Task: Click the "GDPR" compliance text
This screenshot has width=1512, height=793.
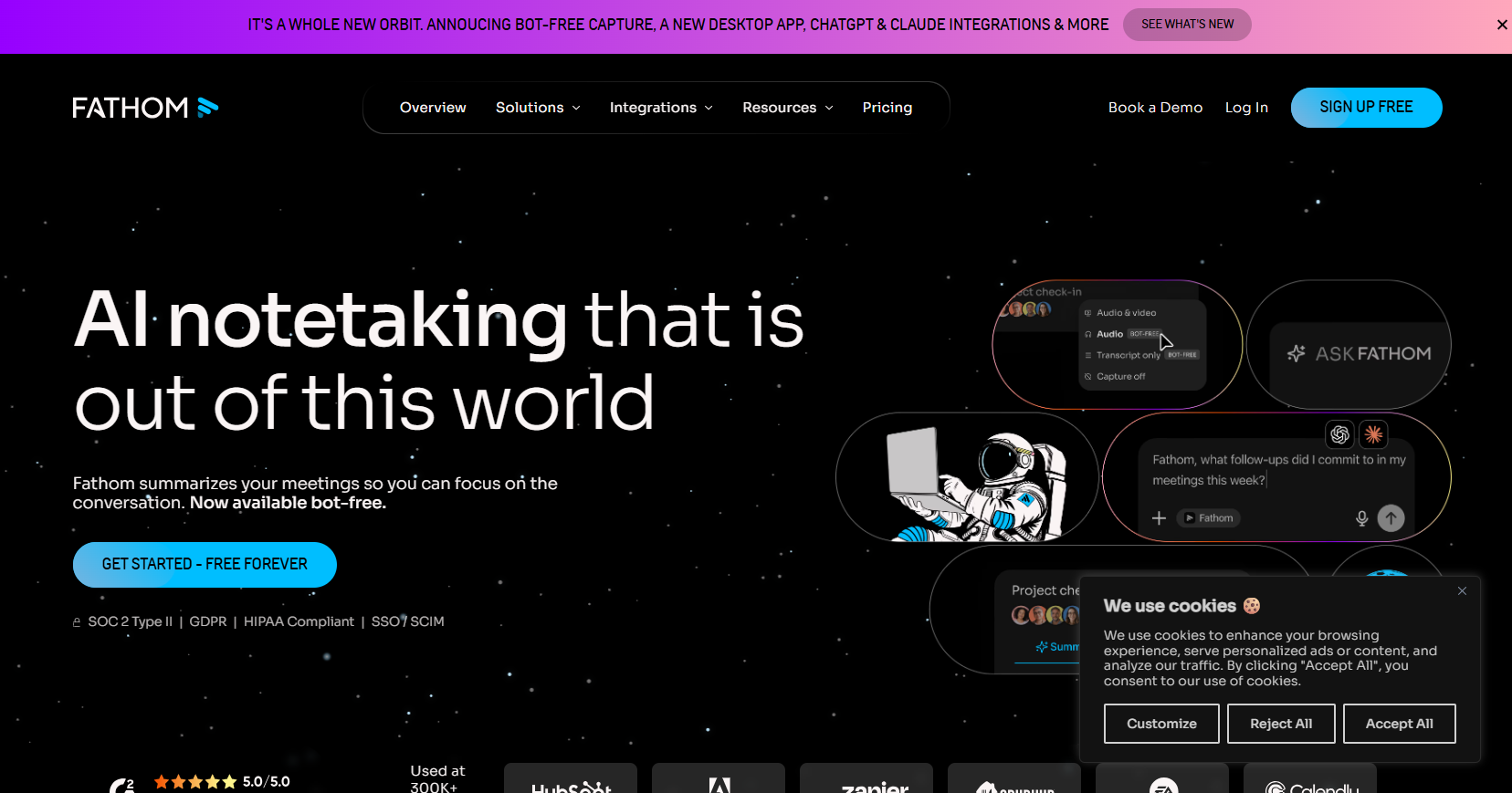Action: tap(208, 621)
